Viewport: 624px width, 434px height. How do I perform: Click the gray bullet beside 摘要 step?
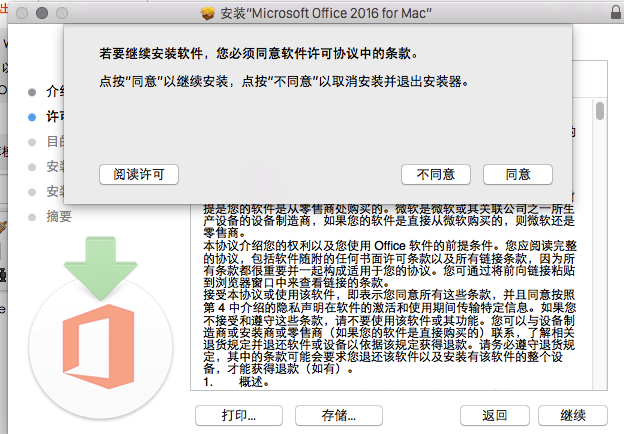(33, 216)
